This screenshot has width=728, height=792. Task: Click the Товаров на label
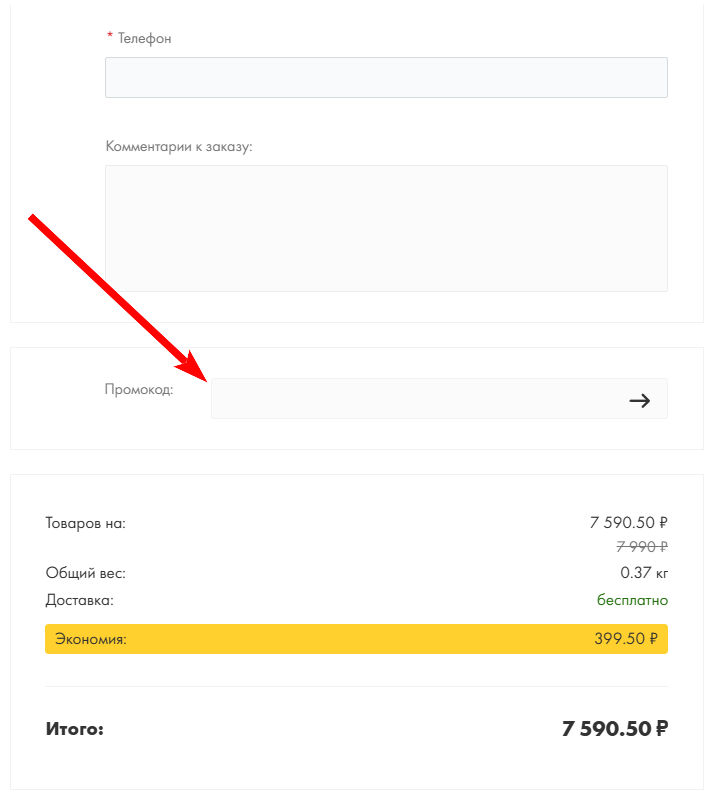pos(85,523)
